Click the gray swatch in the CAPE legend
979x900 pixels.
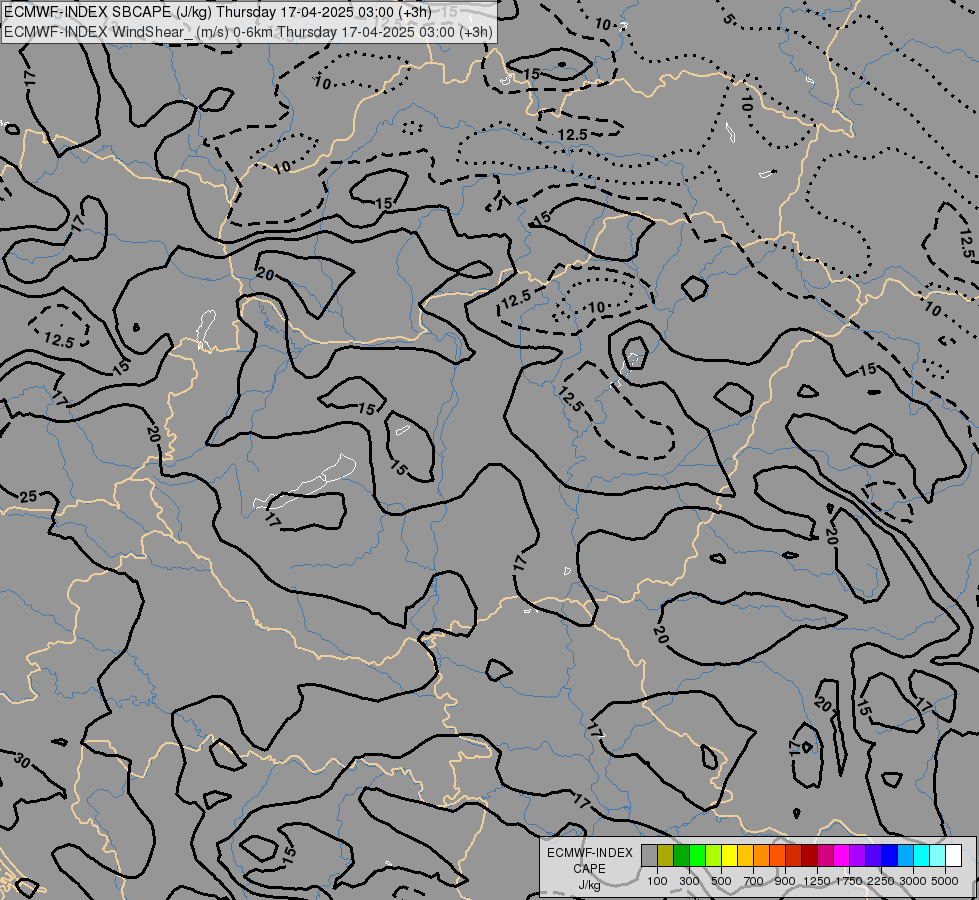649,856
